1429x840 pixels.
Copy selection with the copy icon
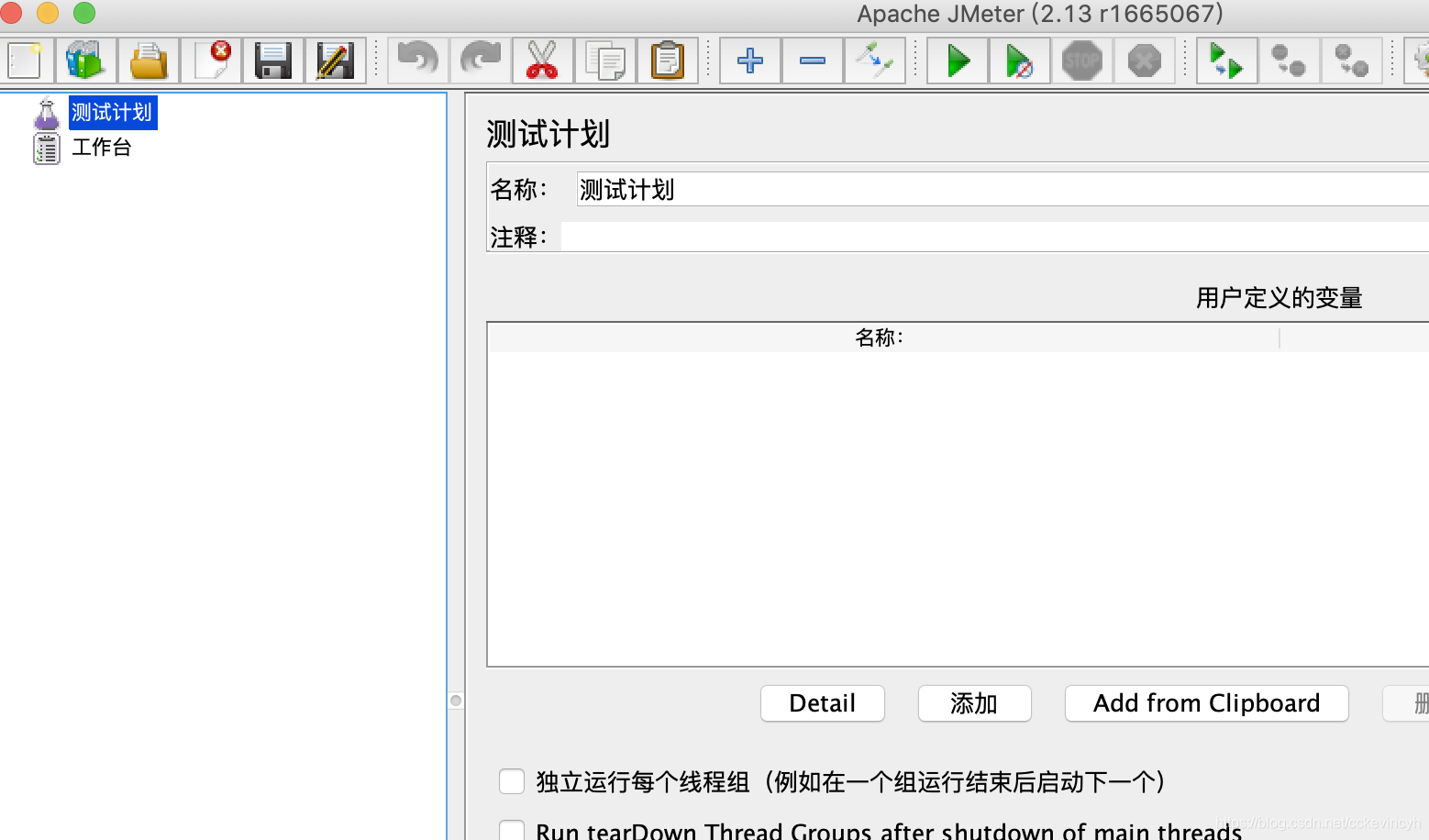coord(605,61)
